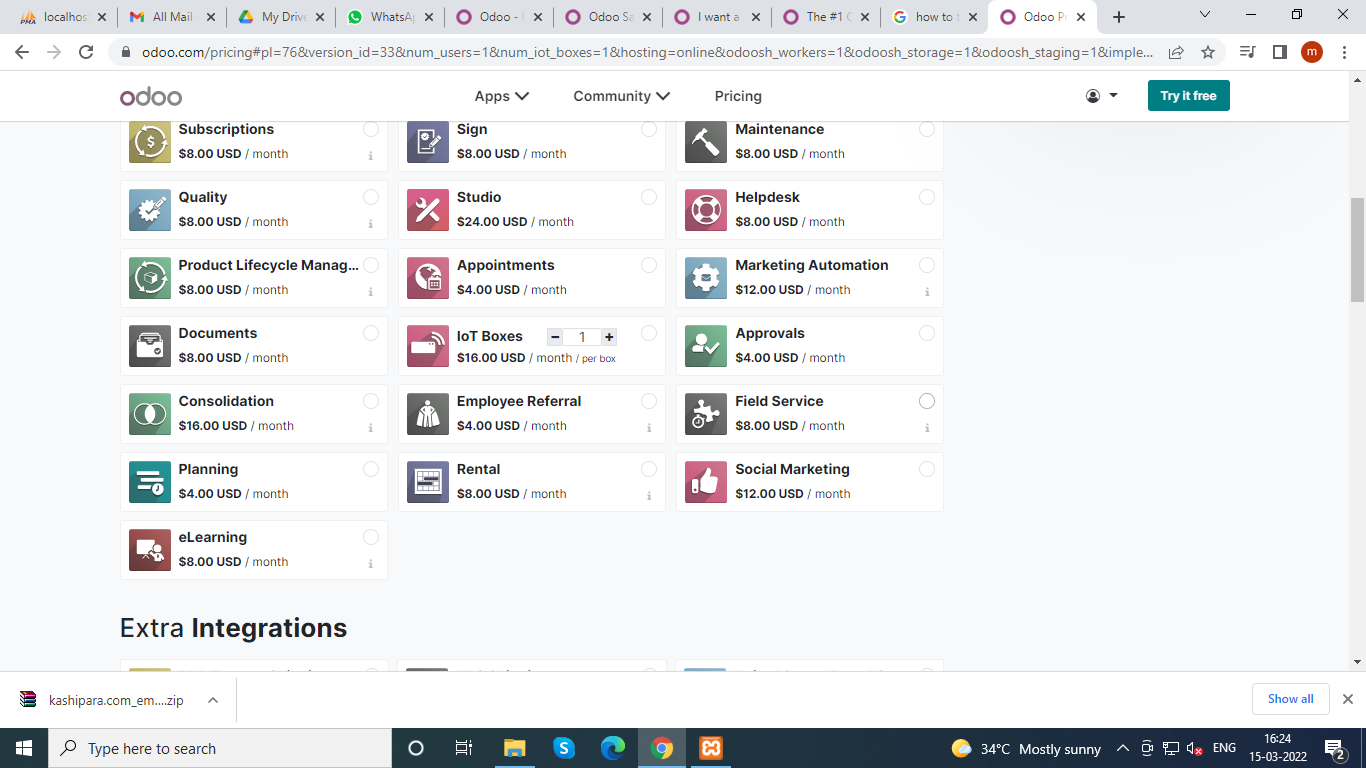
Task: Select the Field Service radio button
Action: point(927,401)
